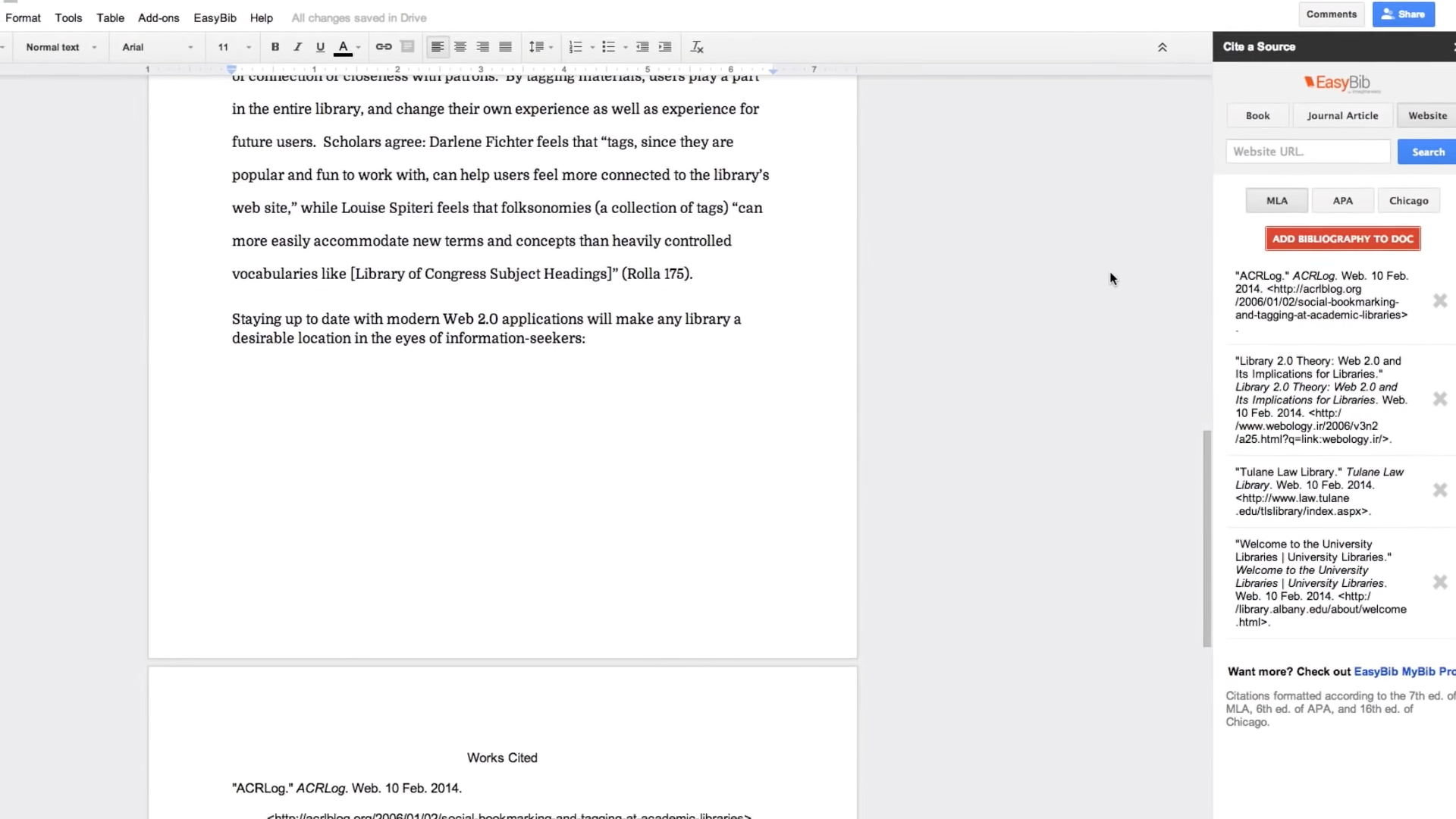Click Add Bibliography to Doc button
Screen dimensions: 1456x819
click(1342, 239)
